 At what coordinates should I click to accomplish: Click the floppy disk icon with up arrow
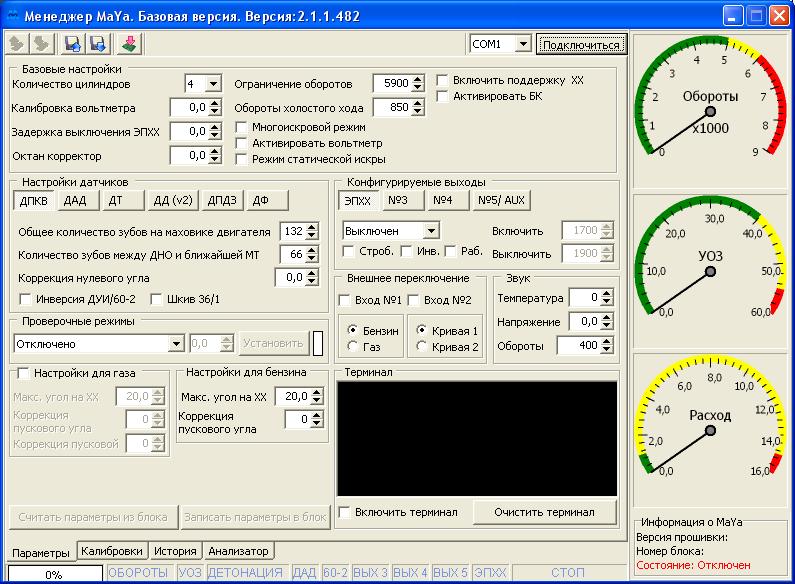(x=72, y=44)
